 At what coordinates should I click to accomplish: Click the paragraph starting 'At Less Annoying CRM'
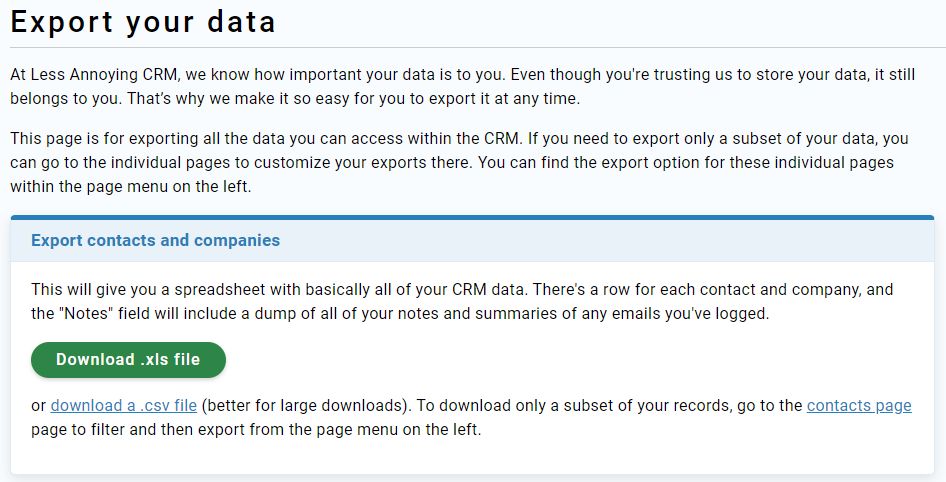coord(463,86)
